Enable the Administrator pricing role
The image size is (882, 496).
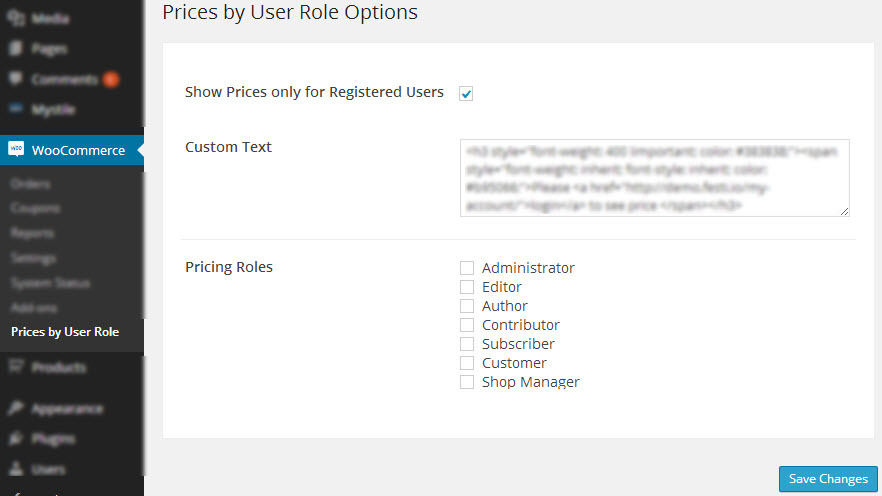467,268
